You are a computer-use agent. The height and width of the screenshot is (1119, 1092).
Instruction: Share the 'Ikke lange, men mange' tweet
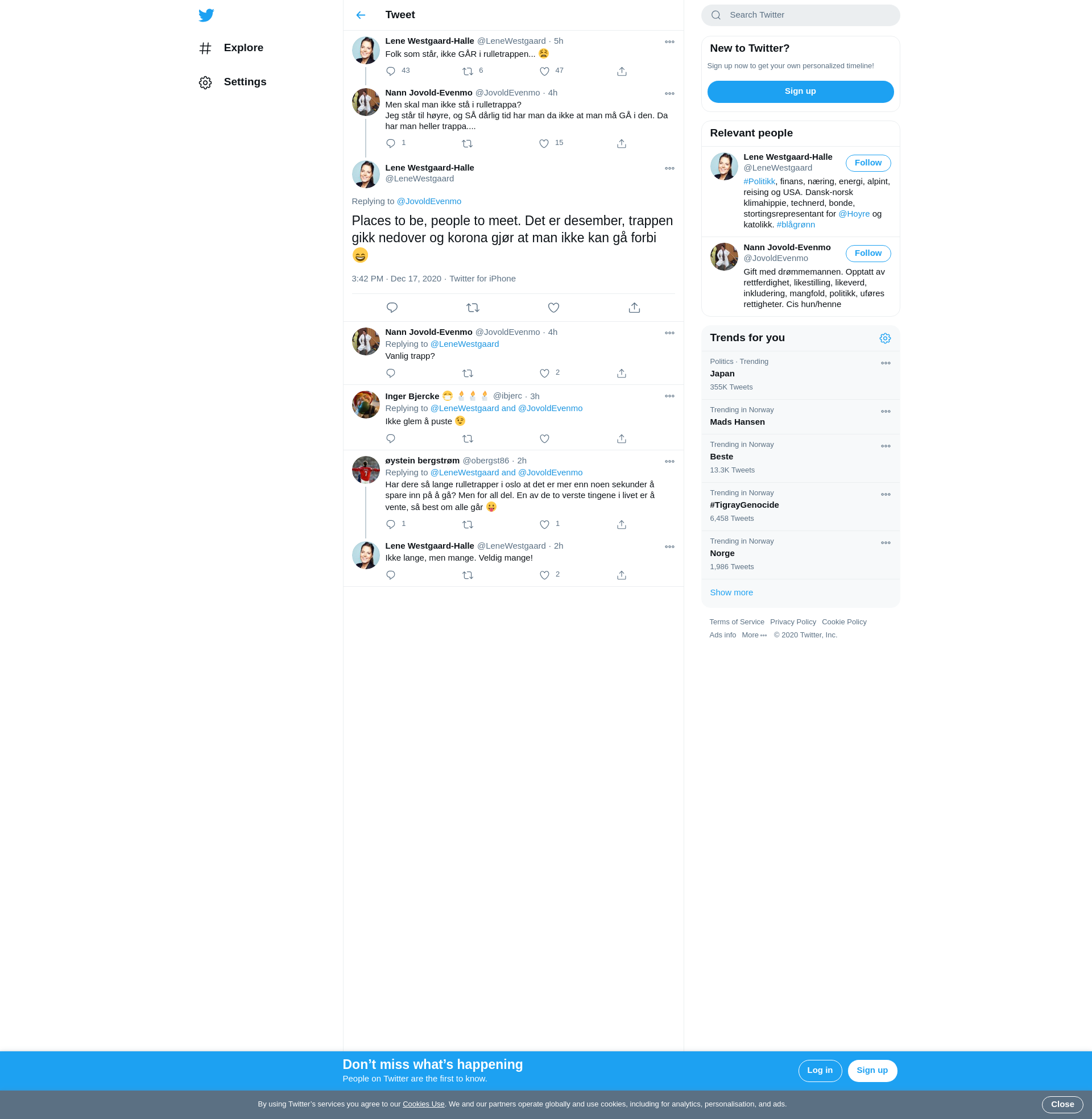pos(622,575)
